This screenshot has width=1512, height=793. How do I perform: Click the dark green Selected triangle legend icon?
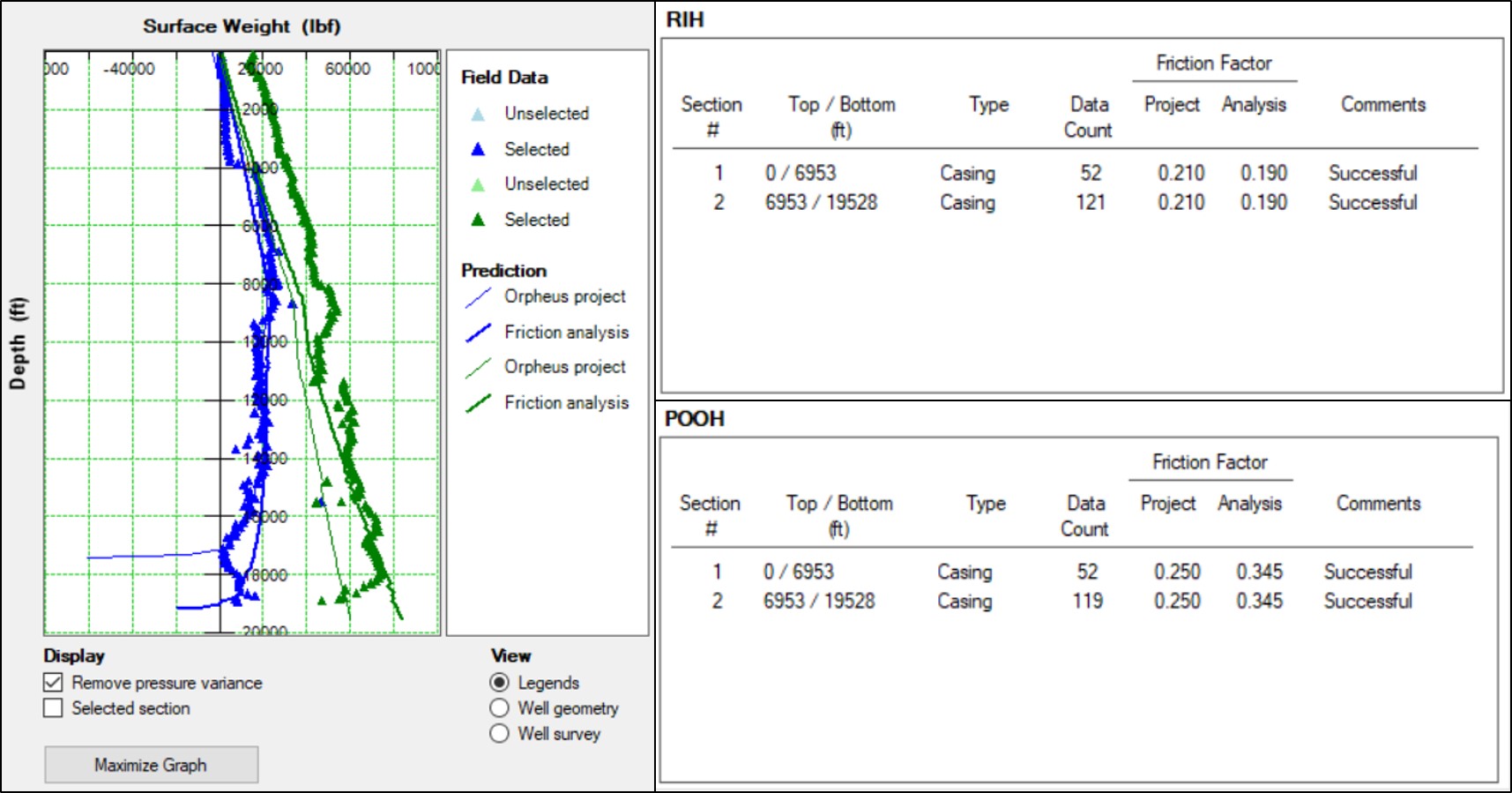coord(478,220)
